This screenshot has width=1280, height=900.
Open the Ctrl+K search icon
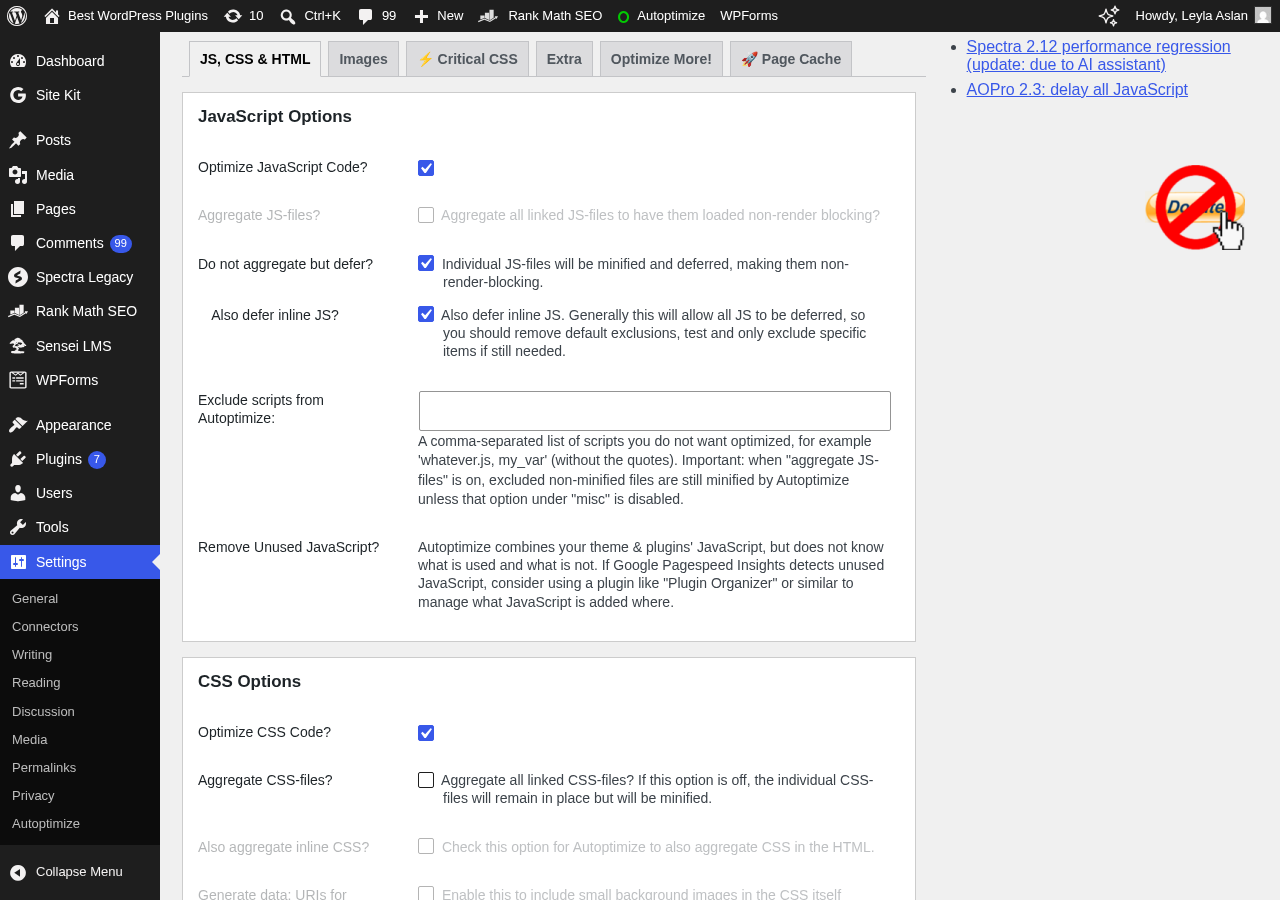tap(288, 16)
